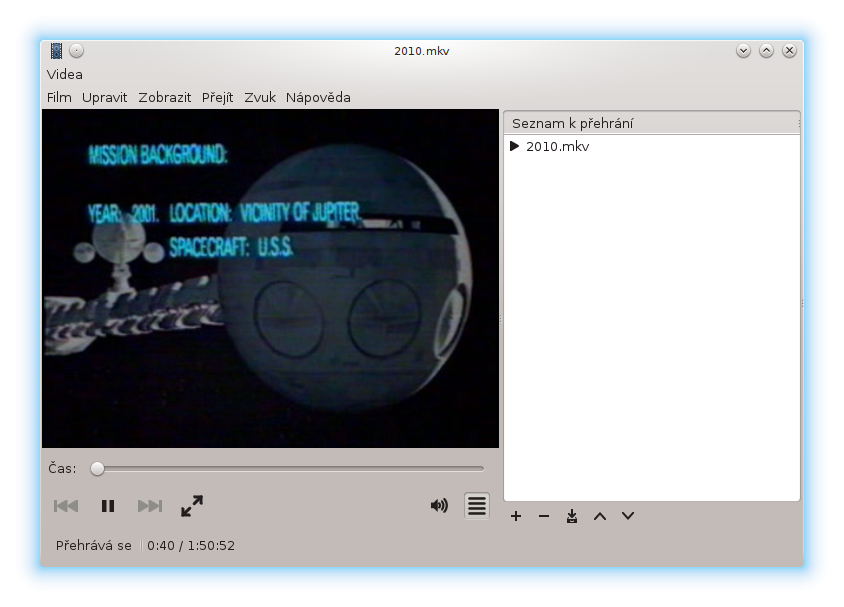Image resolution: width=844 pixels, height=607 pixels.
Task: Click the Seznam k přehrání sidebar header
Action: (x=652, y=123)
